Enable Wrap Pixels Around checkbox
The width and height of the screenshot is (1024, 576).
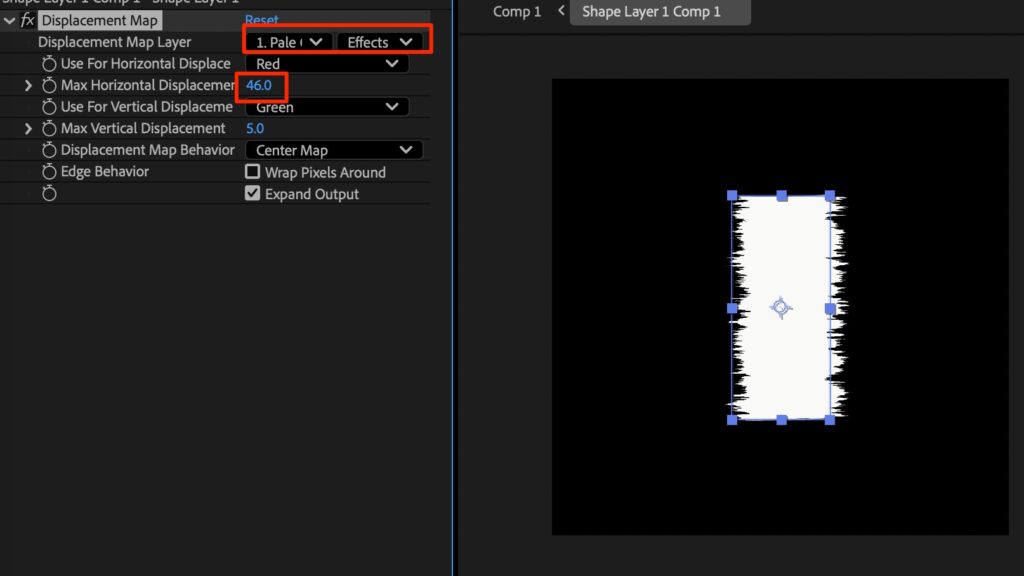[253, 172]
